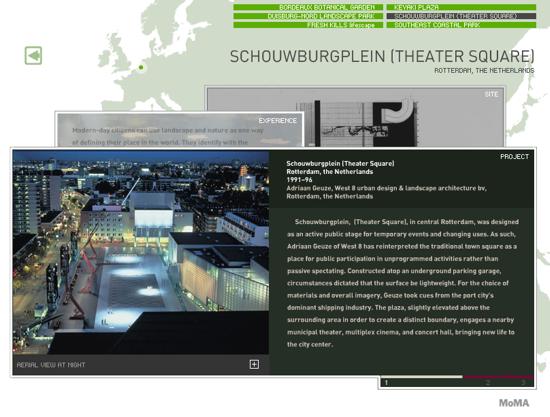Go to page 1 of project slides

coord(386,383)
